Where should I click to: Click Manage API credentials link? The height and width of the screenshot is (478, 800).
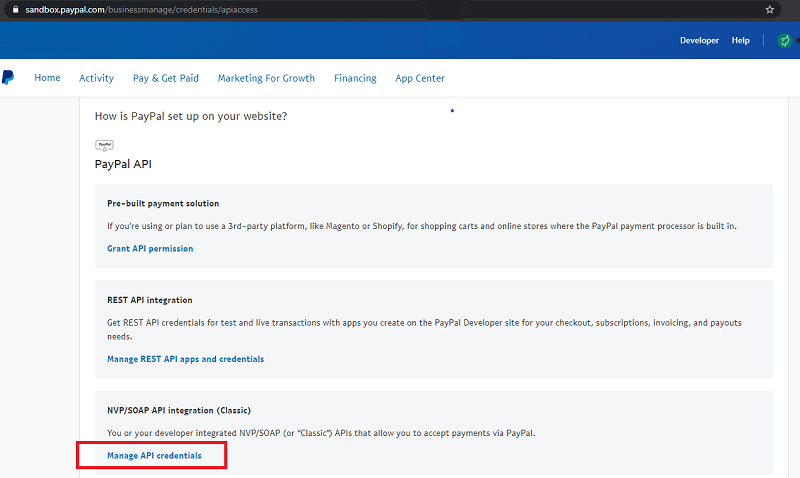tap(154, 456)
